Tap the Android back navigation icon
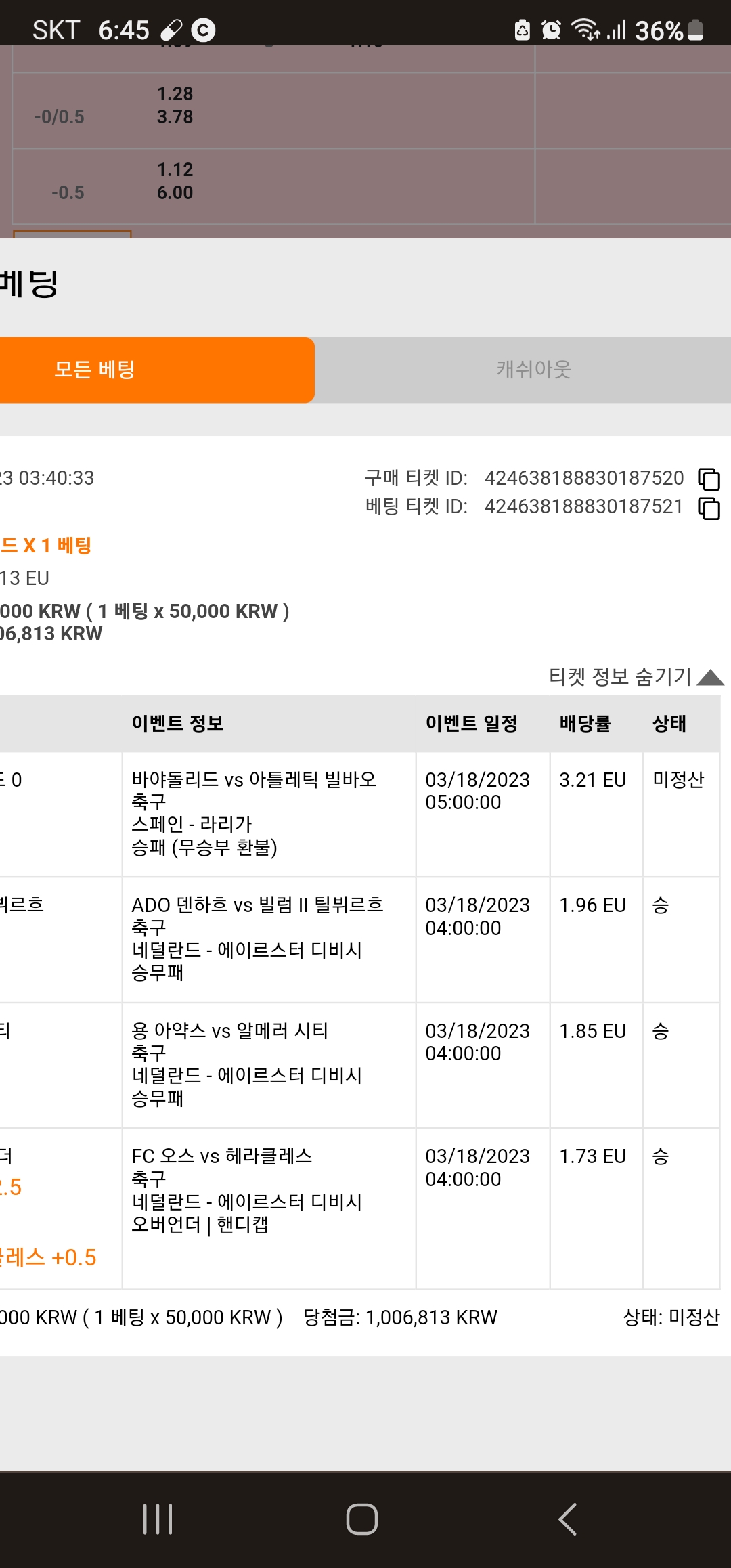This screenshot has width=731, height=1568. (567, 1519)
